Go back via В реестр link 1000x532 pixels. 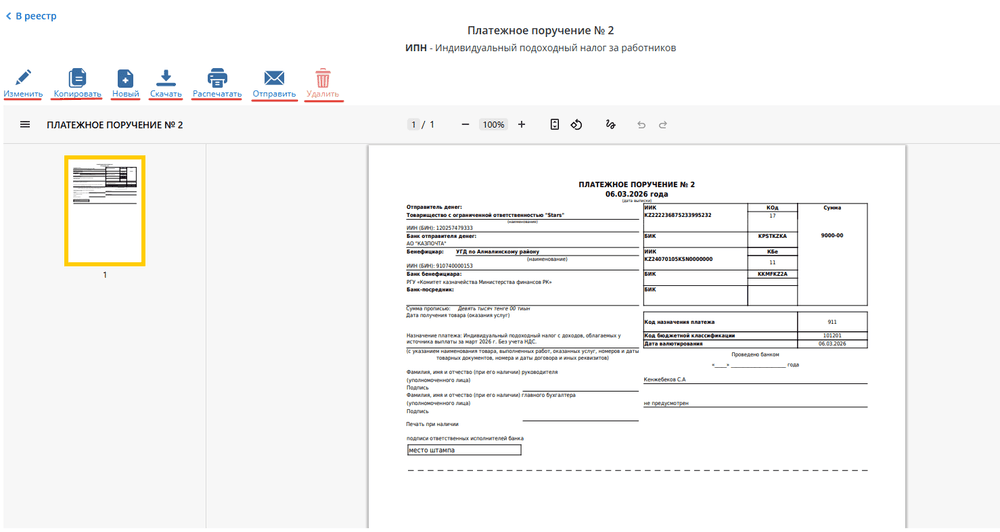click(x=32, y=16)
